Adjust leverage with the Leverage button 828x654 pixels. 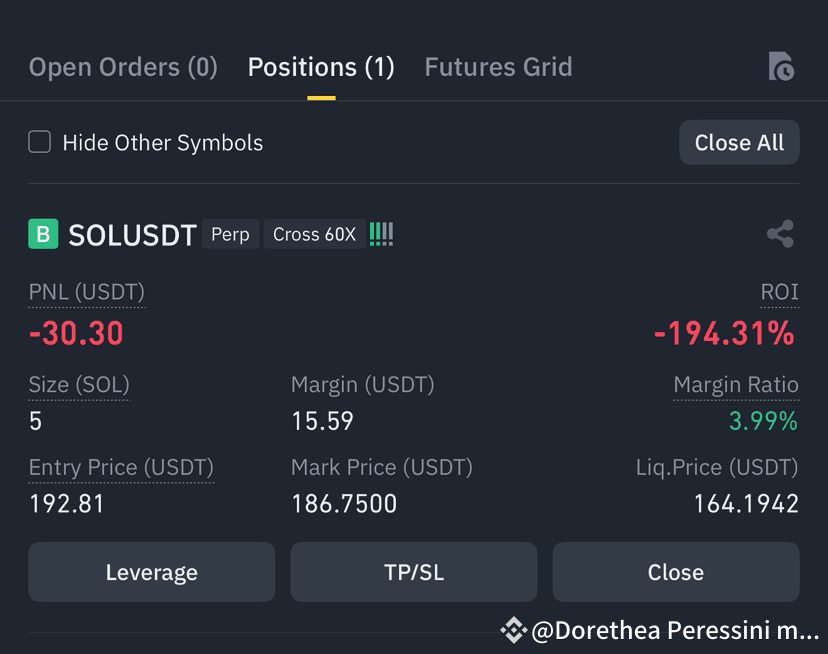[x=151, y=572]
